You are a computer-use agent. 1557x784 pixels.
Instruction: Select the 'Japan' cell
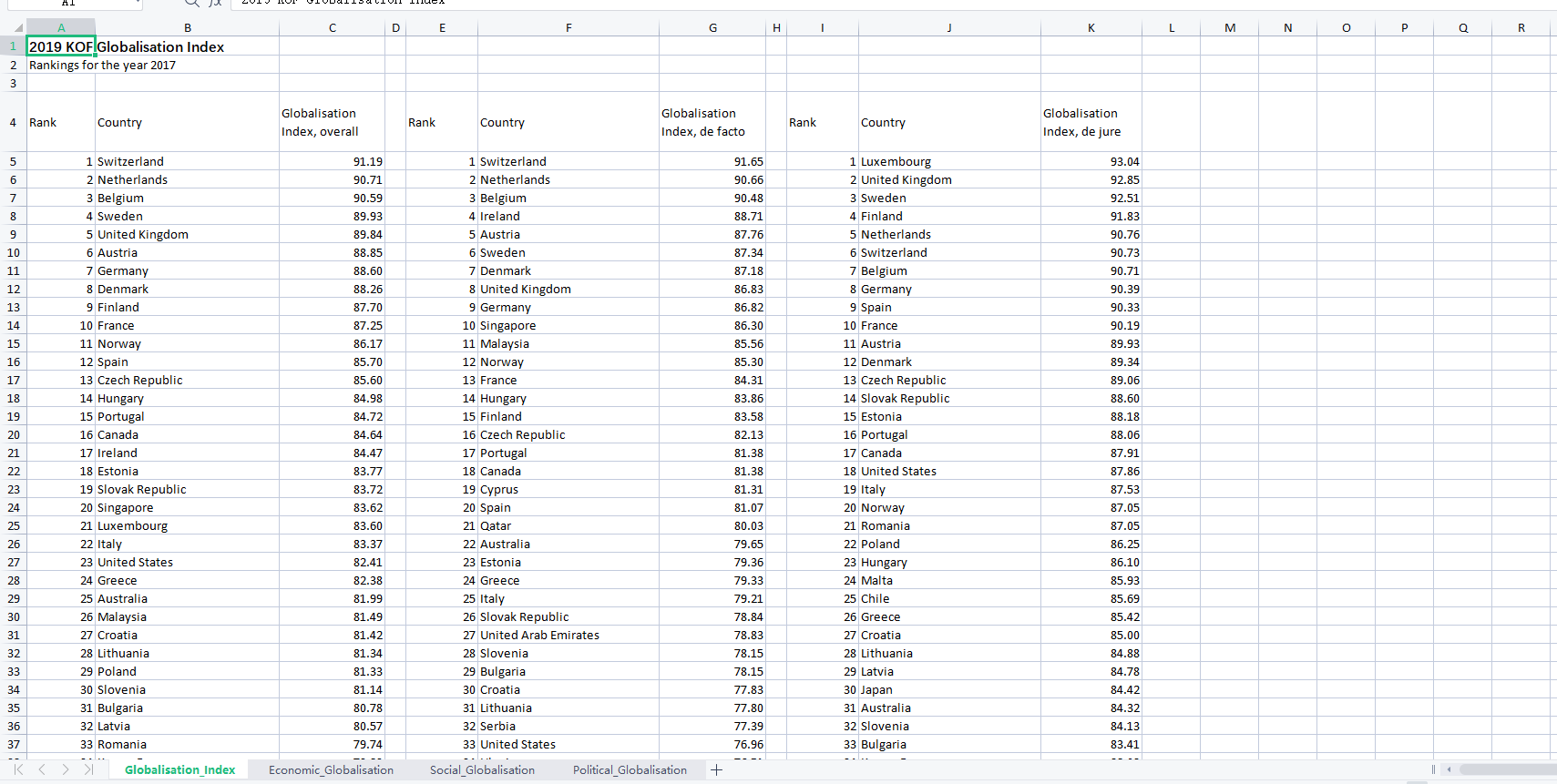949,689
